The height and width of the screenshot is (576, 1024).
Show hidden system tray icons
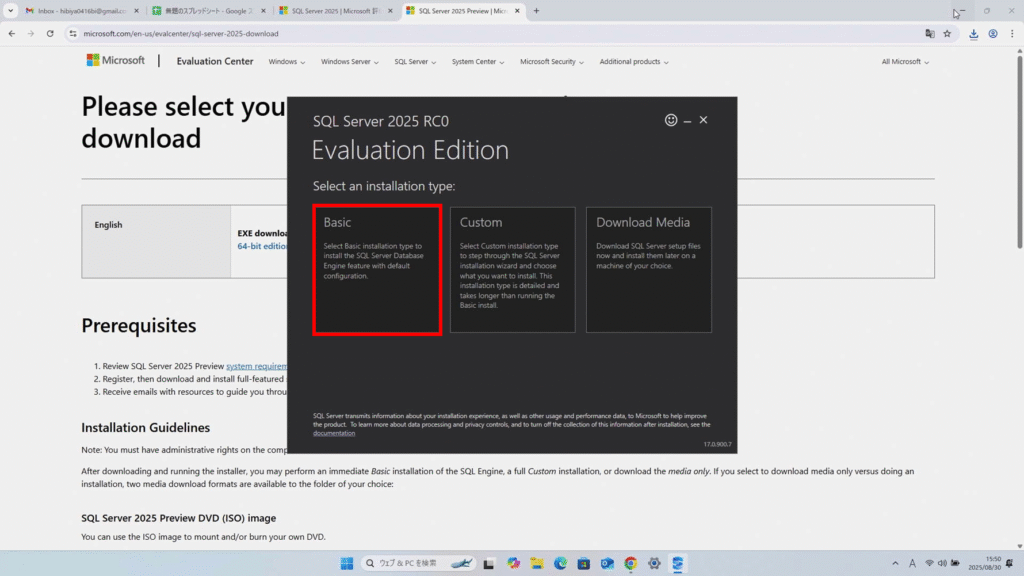pyautogui.click(x=895, y=563)
